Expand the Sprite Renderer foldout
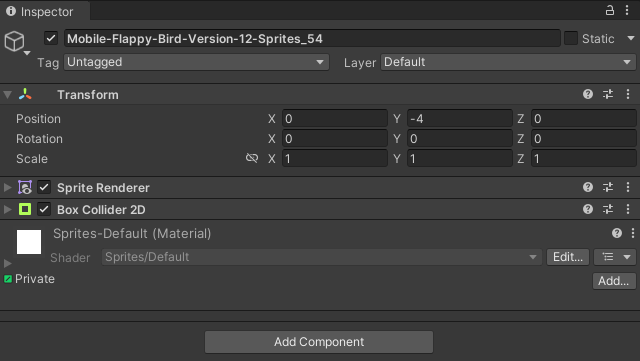This screenshot has width=640, height=361. point(7,187)
